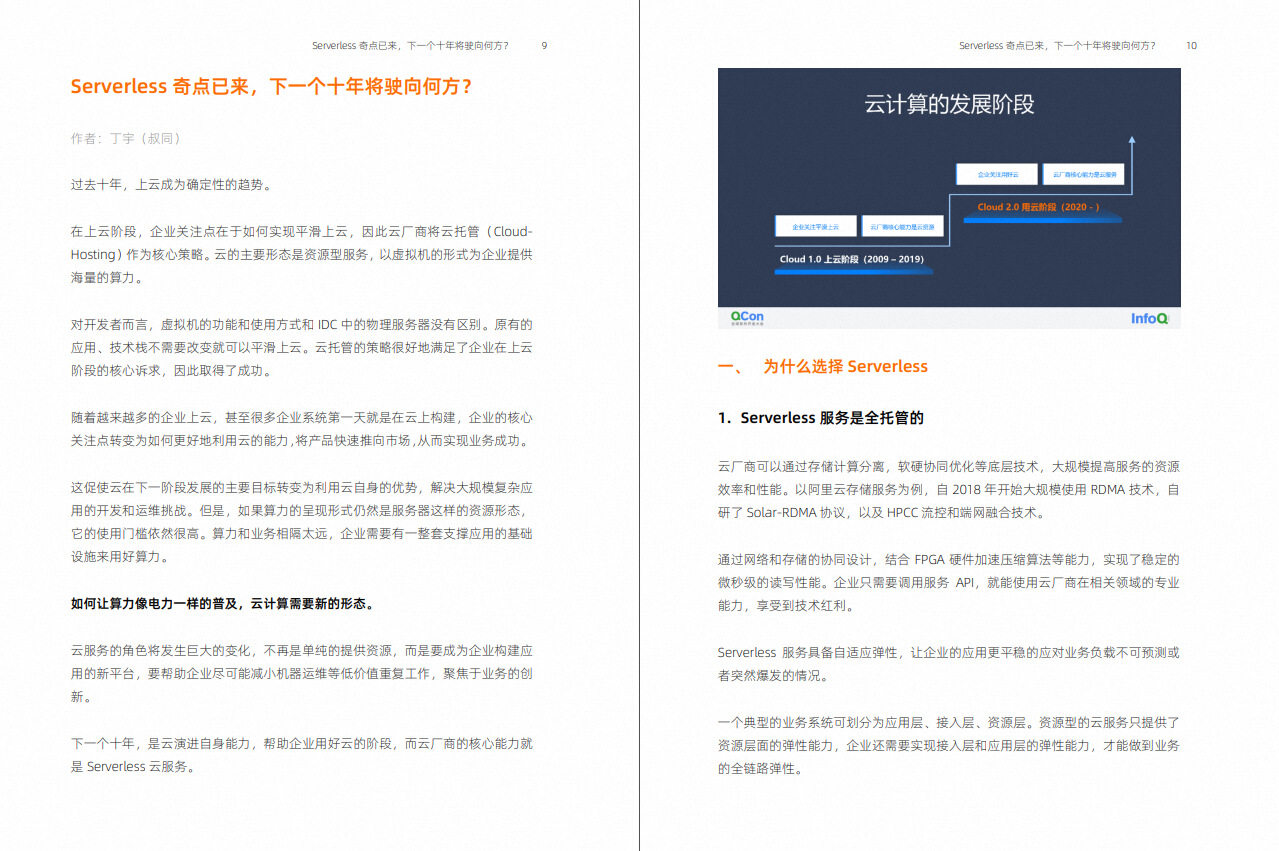Click the line beginning 对开发者而言，虚拟机的功能

[301, 324]
